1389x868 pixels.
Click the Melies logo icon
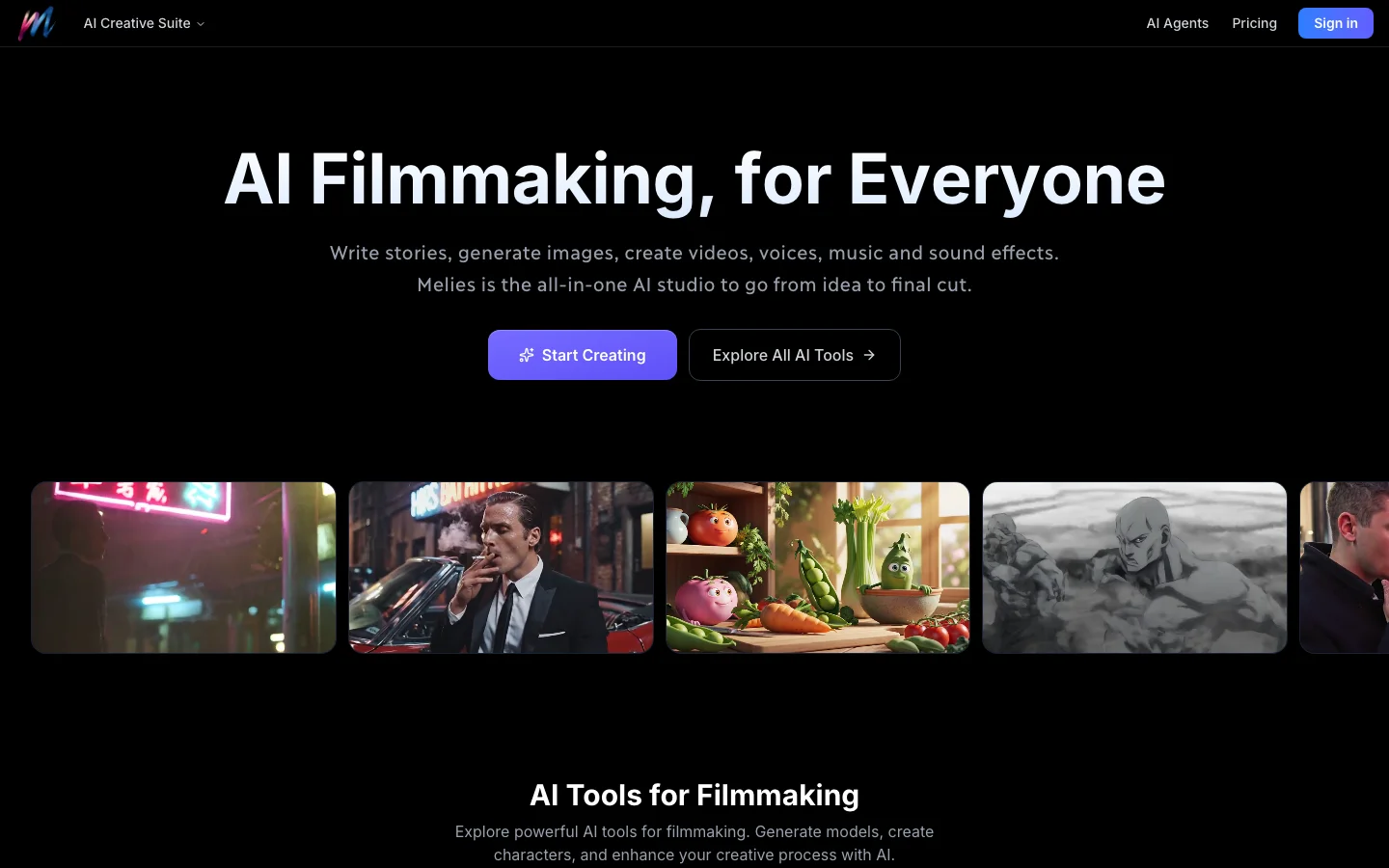pyautogui.click(x=37, y=23)
